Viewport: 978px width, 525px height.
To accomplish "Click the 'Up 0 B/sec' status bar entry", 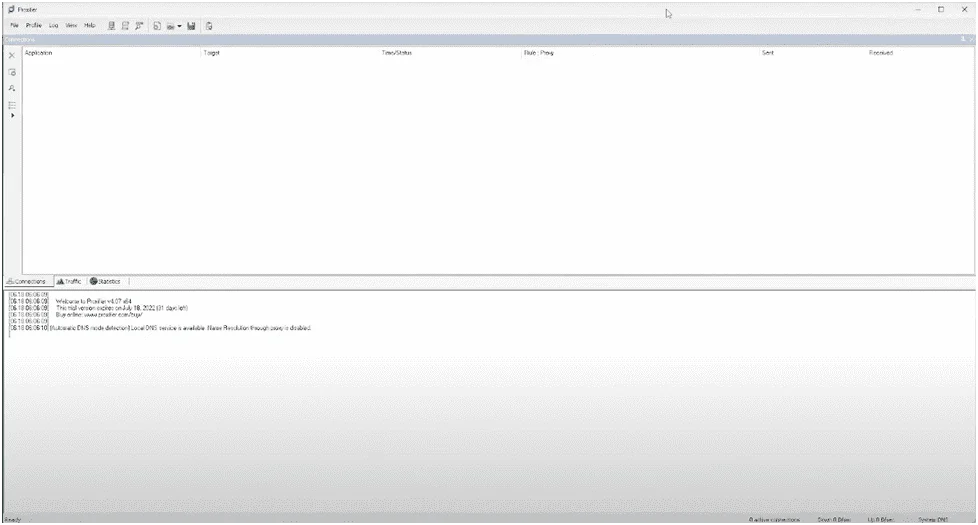I will tap(881, 519).
